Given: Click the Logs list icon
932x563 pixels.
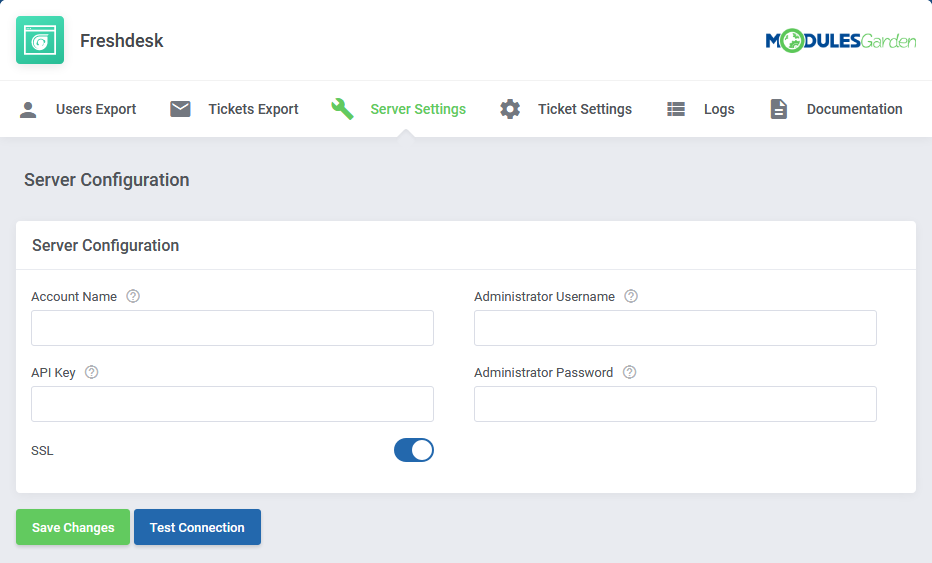Looking at the screenshot, I should (676, 109).
